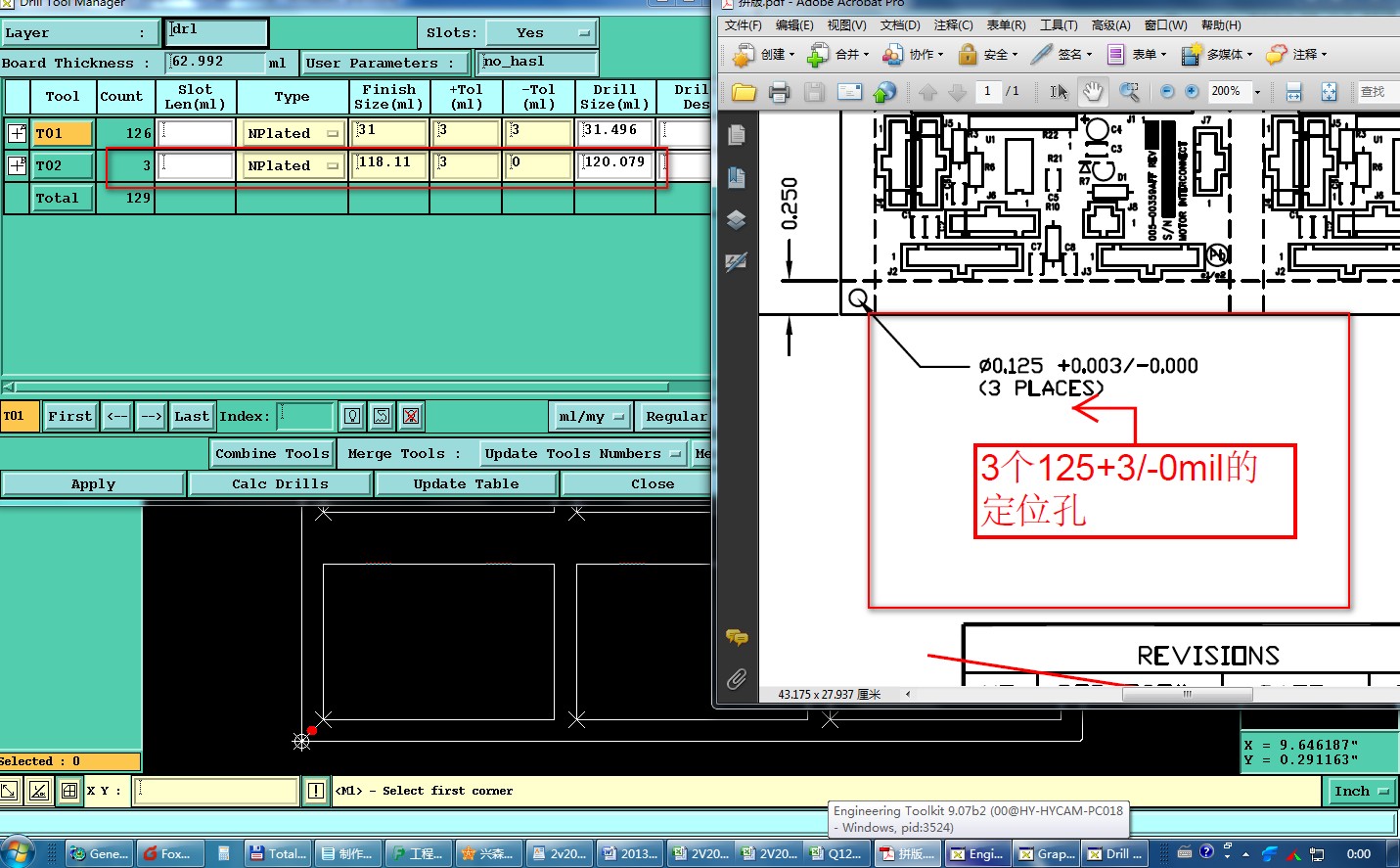1400x868 pixels.
Task: Open the Windows Start button
Action: [x=19, y=852]
